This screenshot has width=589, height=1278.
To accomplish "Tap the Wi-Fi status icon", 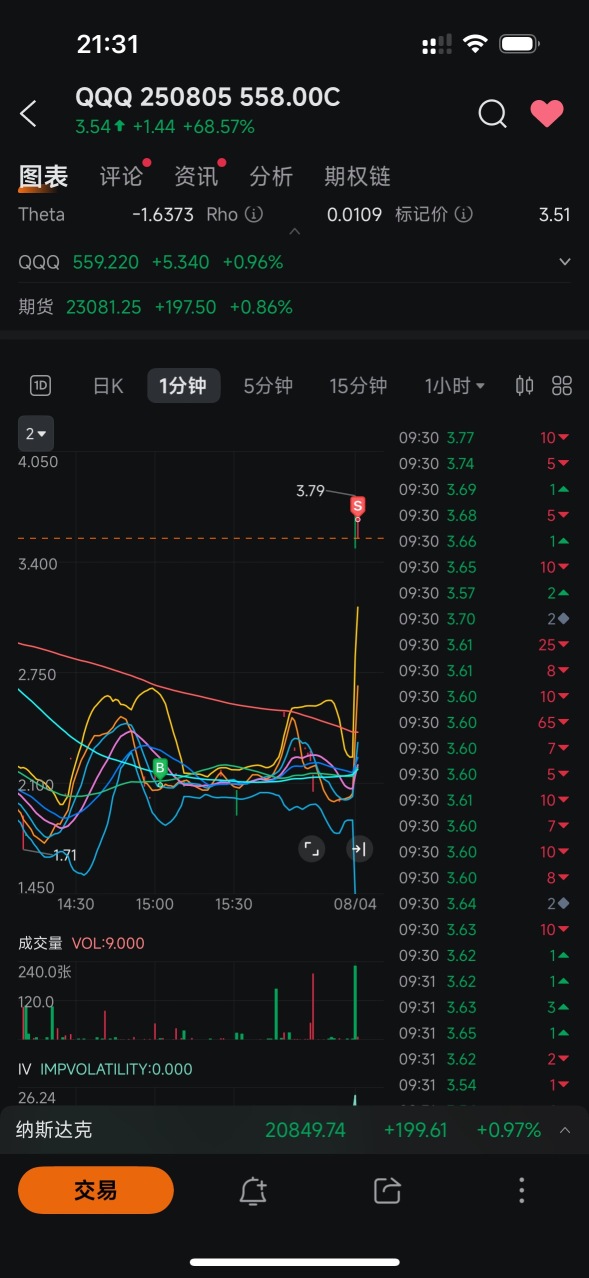I will tap(475, 44).
